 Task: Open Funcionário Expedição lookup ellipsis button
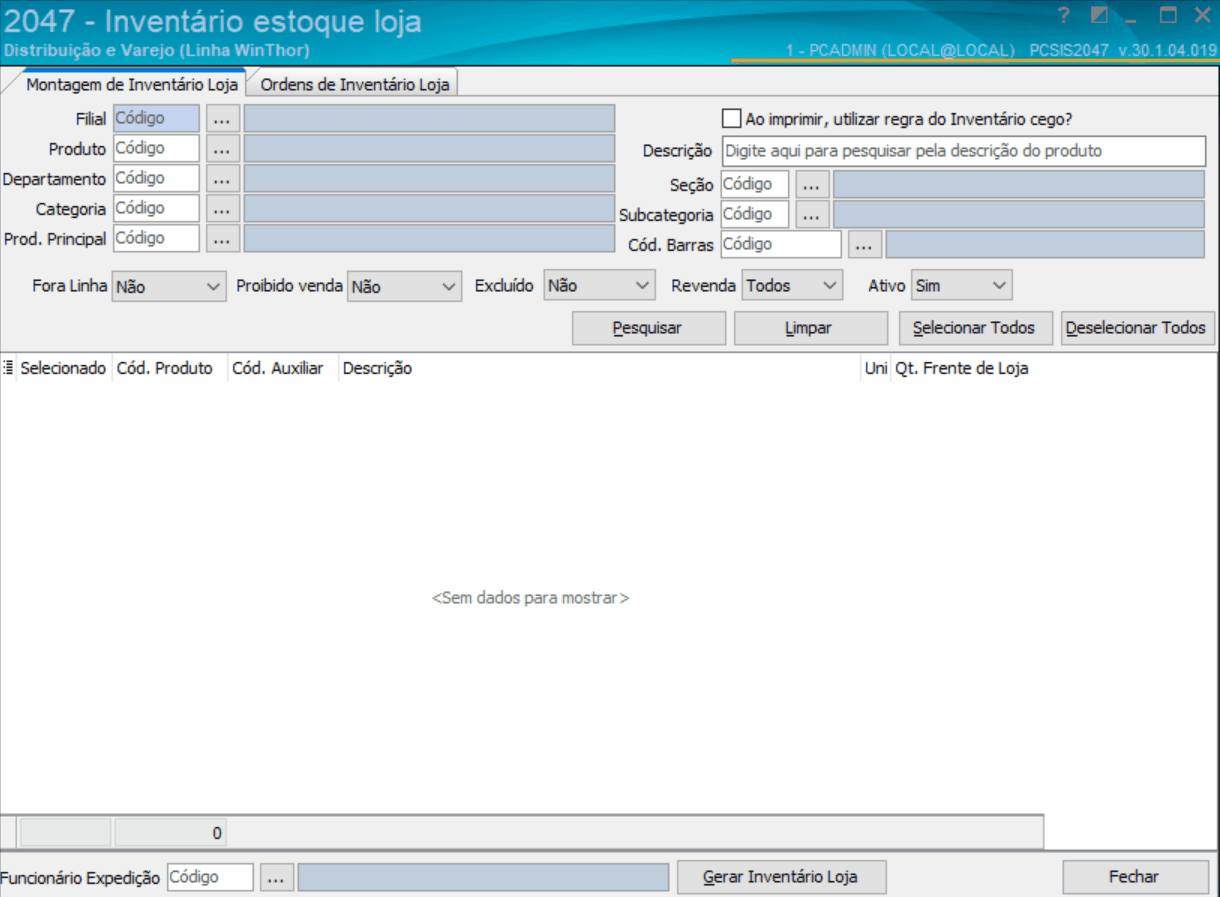pyautogui.click(x=277, y=877)
